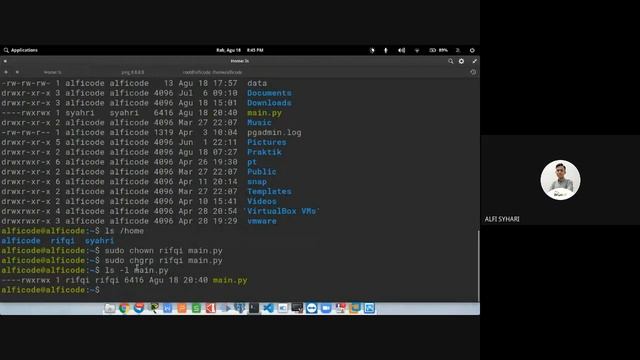Click the 'Documents' directory name

tap(269, 93)
